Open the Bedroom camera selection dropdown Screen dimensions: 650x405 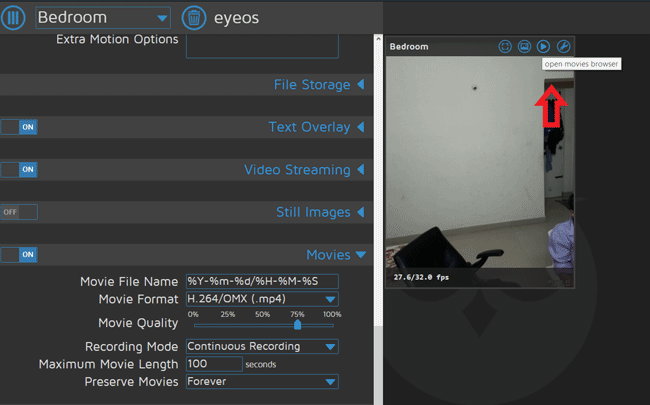pos(103,18)
